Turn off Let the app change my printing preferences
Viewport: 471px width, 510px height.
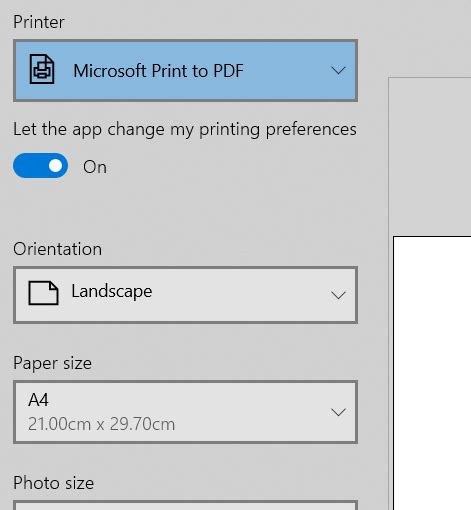[x=40, y=166]
